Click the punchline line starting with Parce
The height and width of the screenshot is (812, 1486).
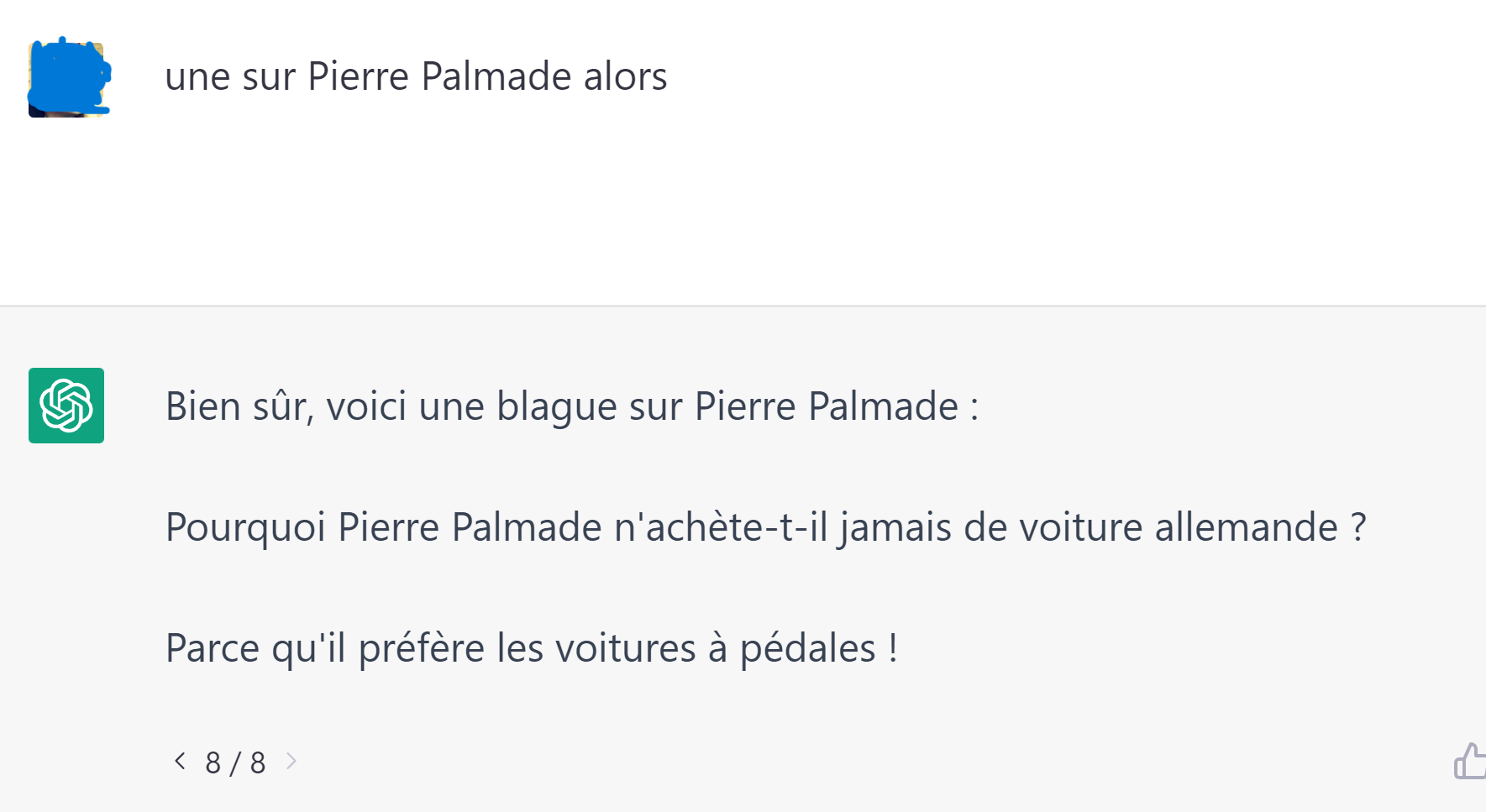[x=532, y=648]
